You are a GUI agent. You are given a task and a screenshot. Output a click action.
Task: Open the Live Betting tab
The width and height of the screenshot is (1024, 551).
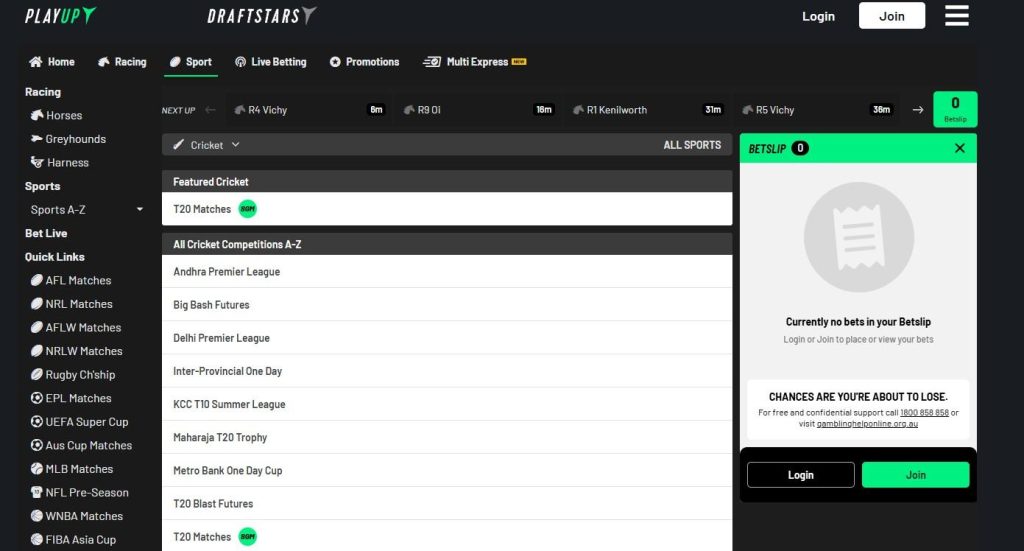[x=270, y=62]
